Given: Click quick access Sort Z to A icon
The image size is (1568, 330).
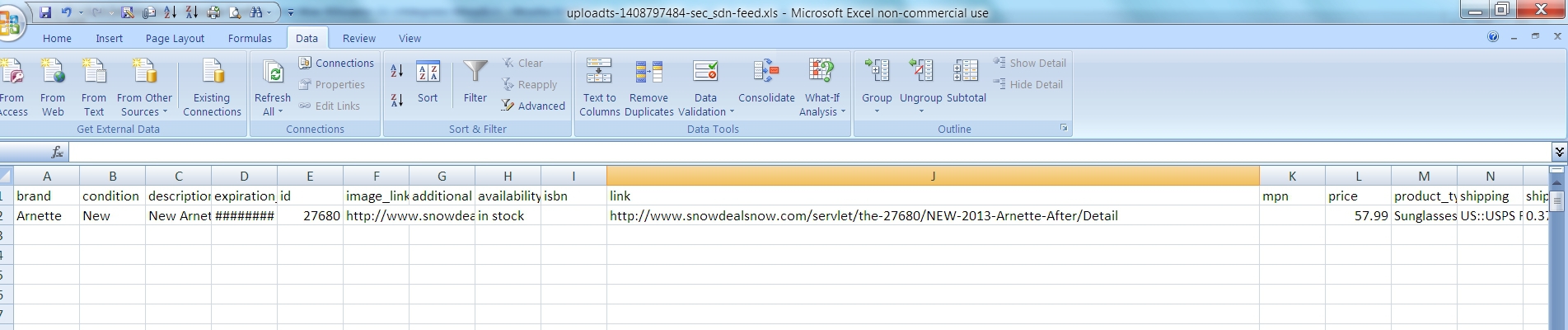Looking at the screenshot, I should 191,12.
